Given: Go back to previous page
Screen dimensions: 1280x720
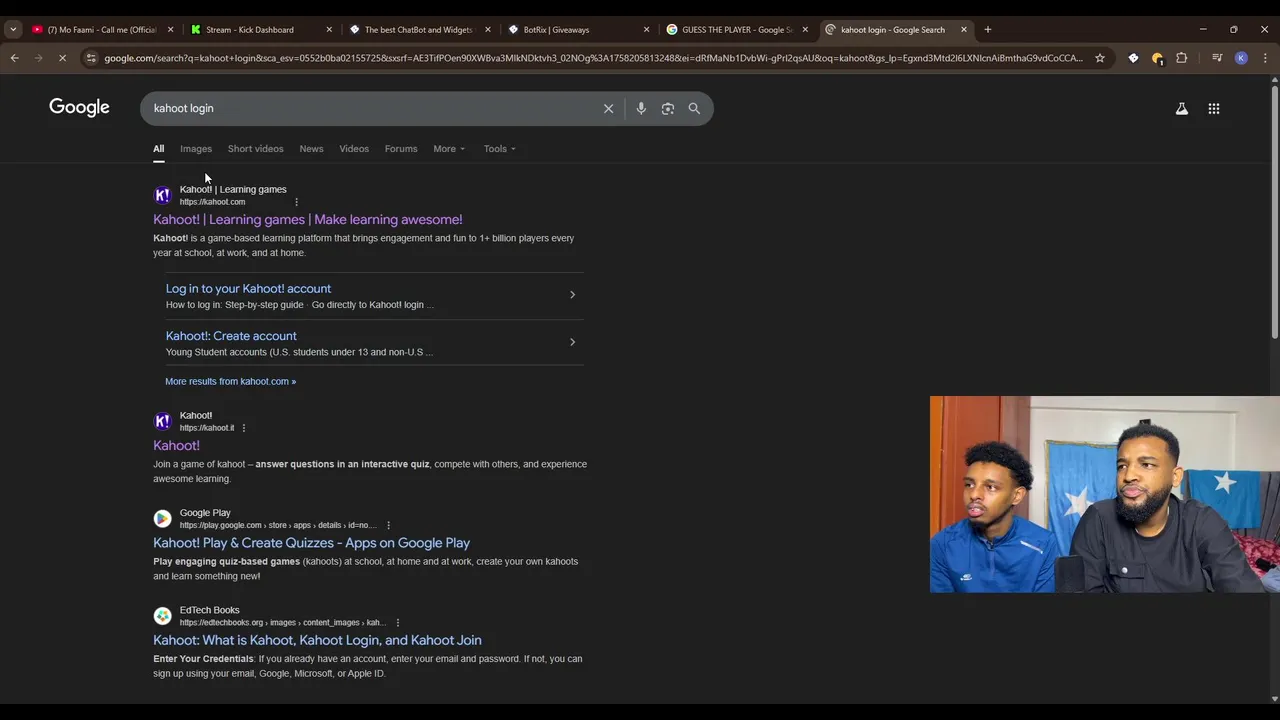Looking at the screenshot, I should pos(15,58).
